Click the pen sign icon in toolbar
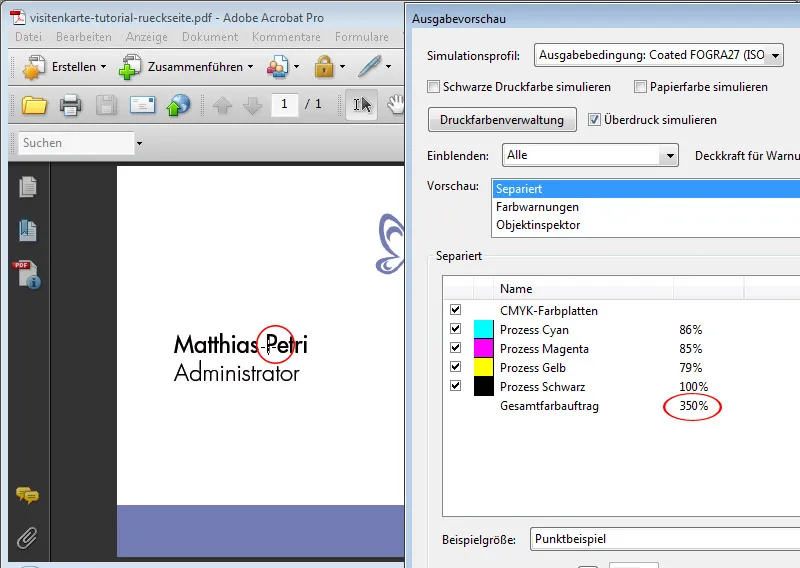Image resolution: width=800 pixels, height=568 pixels. [x=369, y=66]
